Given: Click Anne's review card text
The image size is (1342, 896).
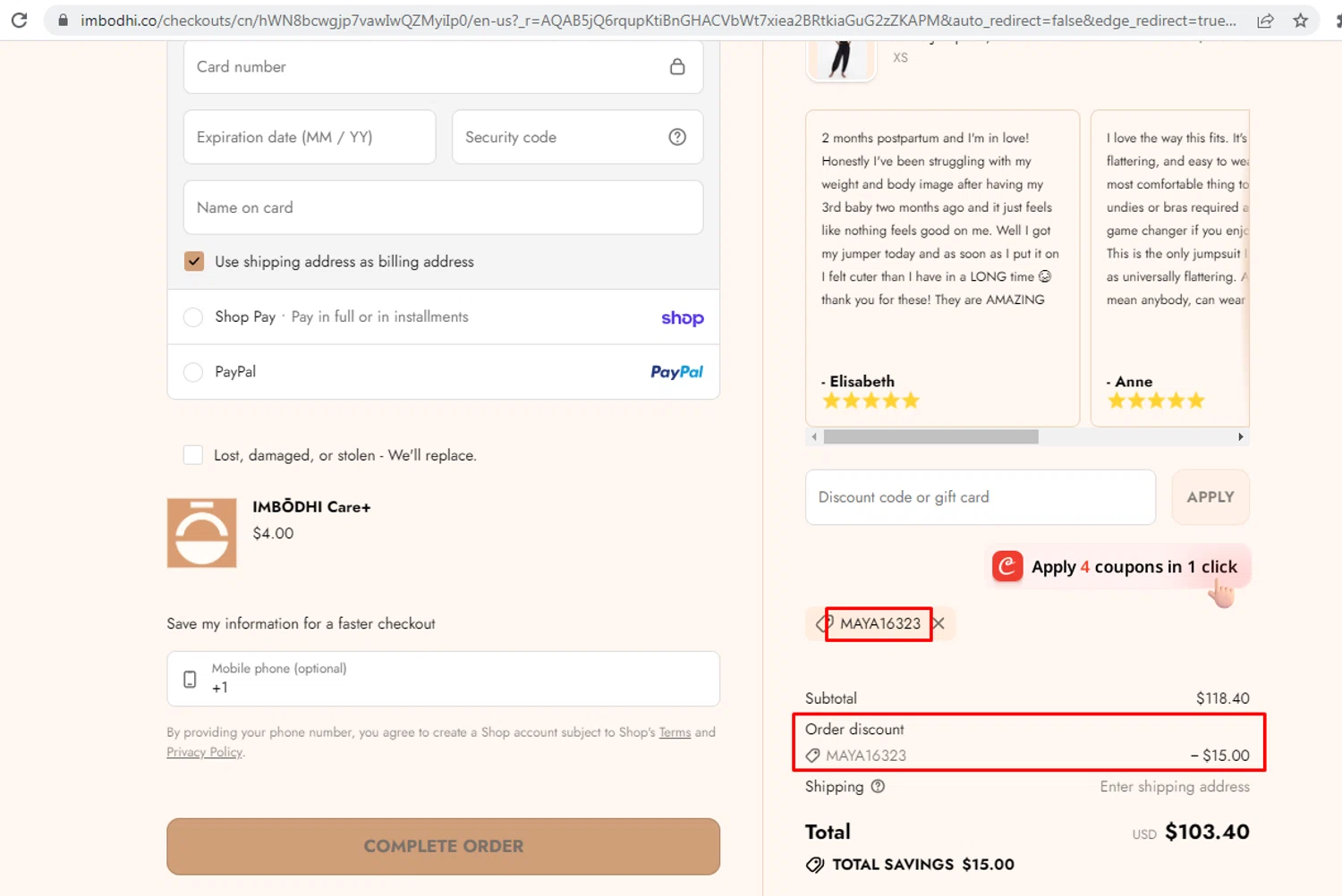Looking at the screenshot, I should pyautogui.click(x=1176, y=219).
